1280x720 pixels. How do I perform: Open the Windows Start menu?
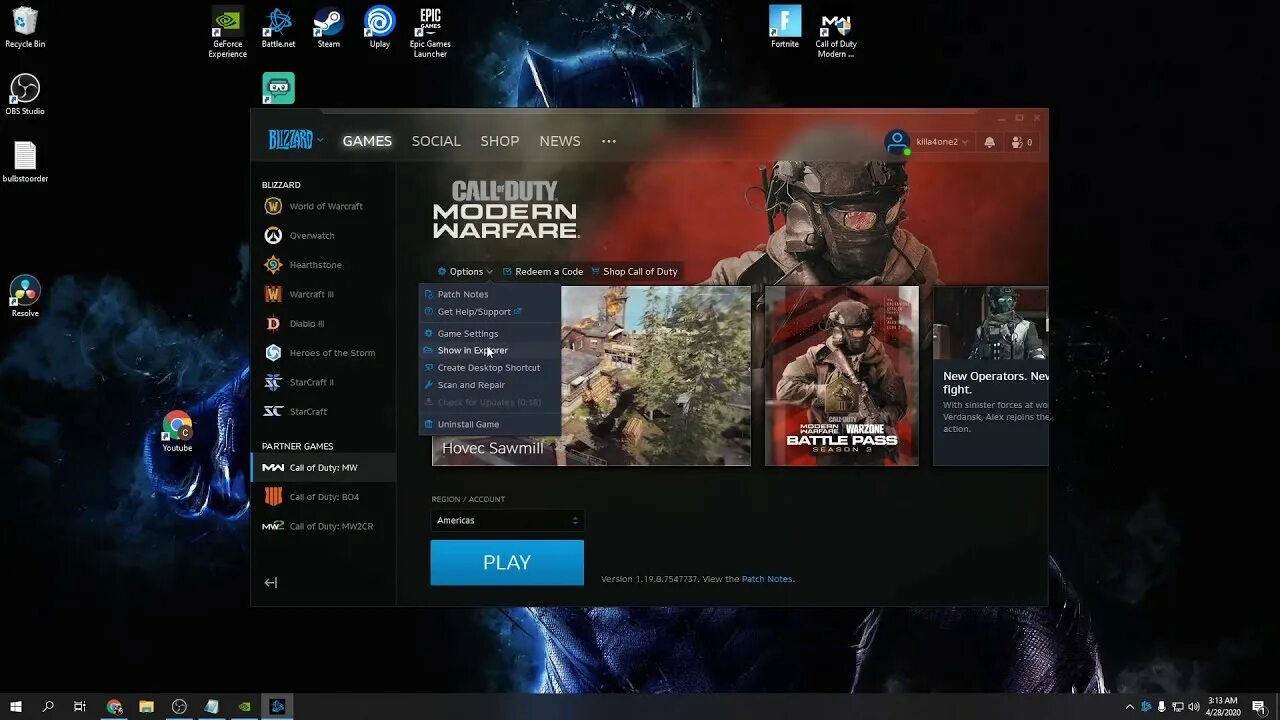coord(16,706)
